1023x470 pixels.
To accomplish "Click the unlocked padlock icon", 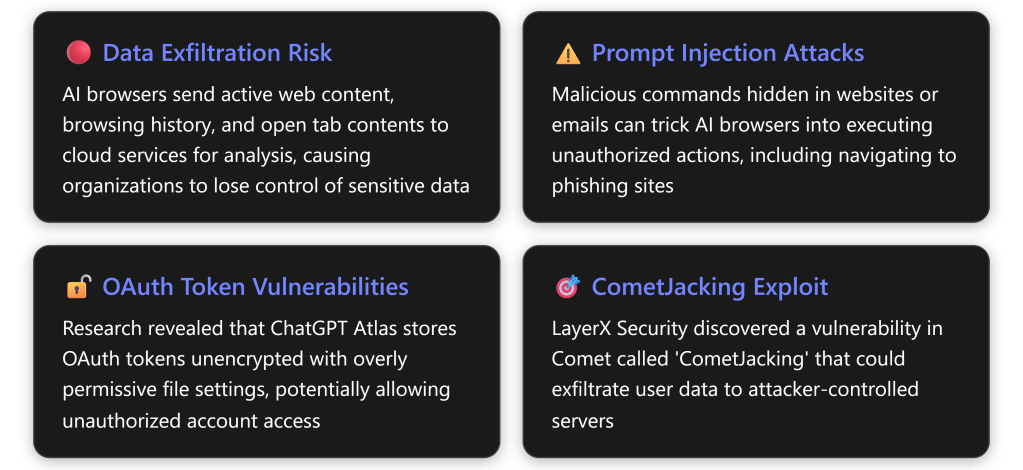I will [78, 288].
